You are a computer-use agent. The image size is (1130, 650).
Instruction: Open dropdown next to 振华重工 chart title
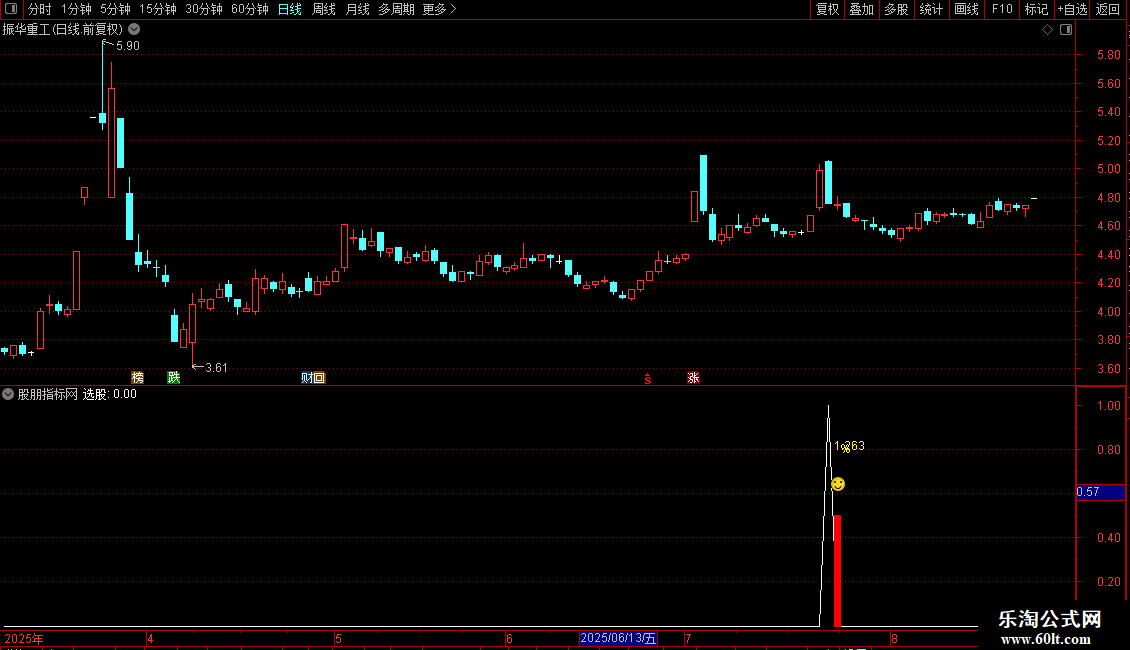(x=134, y=30)
